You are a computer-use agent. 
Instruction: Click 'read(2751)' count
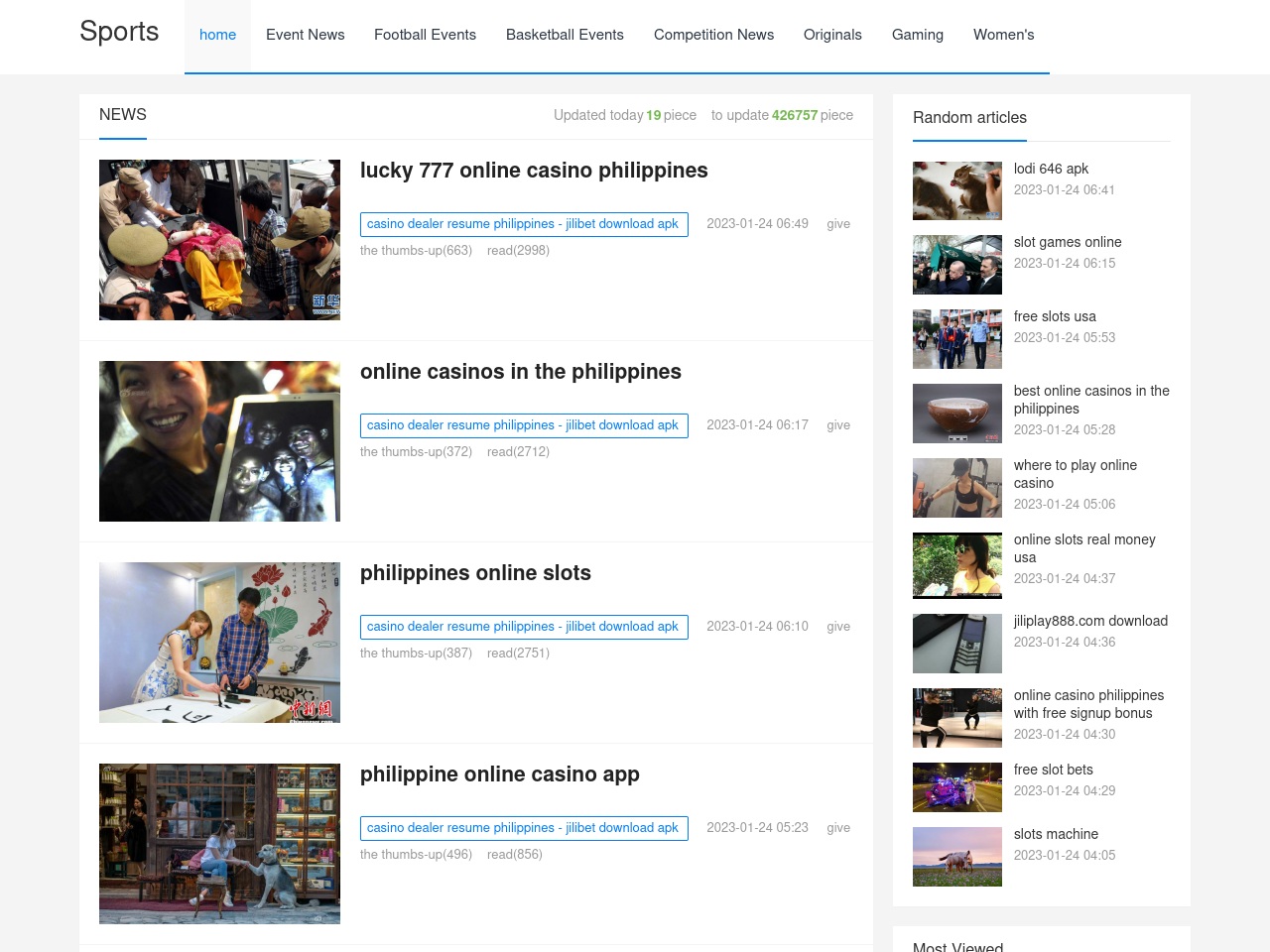tap(518, 654)
